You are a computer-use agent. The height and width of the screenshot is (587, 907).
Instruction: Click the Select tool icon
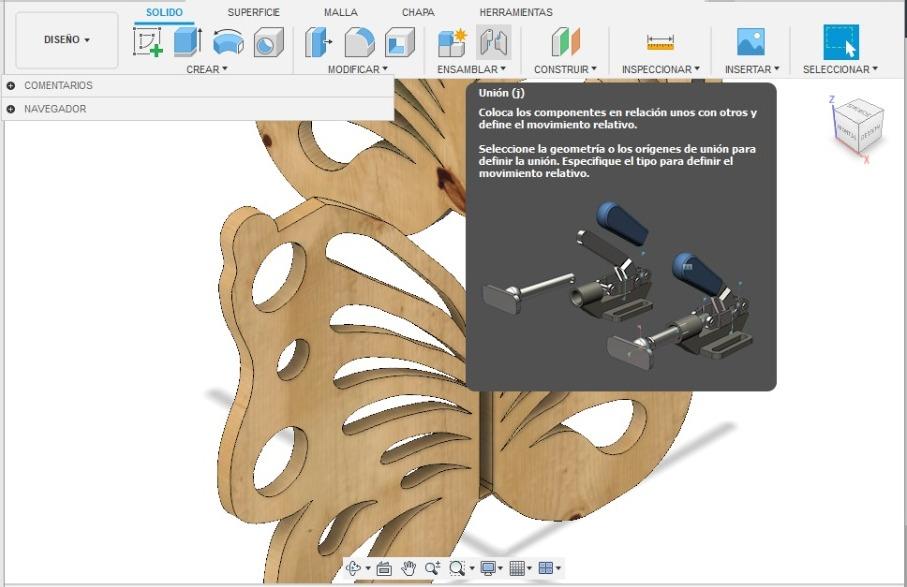840,42
